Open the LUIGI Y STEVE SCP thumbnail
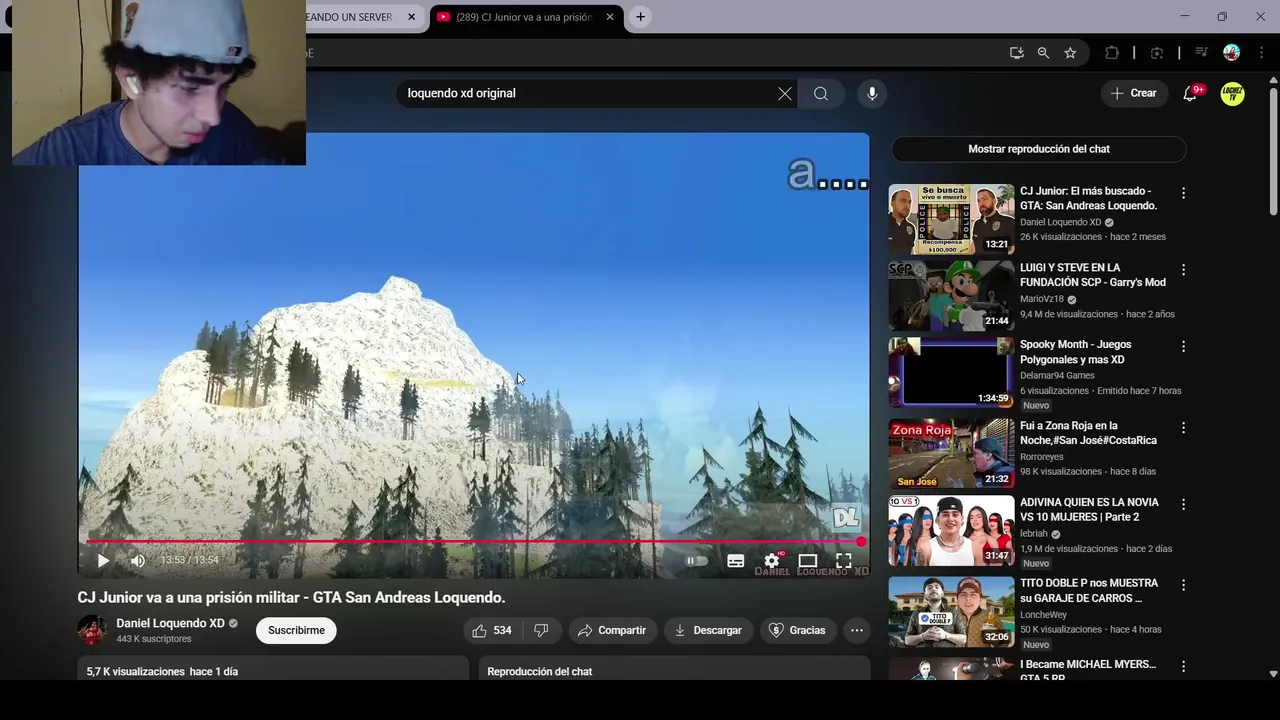The width and height of the screenshot is (1280, 720). (x=951, y=296)
